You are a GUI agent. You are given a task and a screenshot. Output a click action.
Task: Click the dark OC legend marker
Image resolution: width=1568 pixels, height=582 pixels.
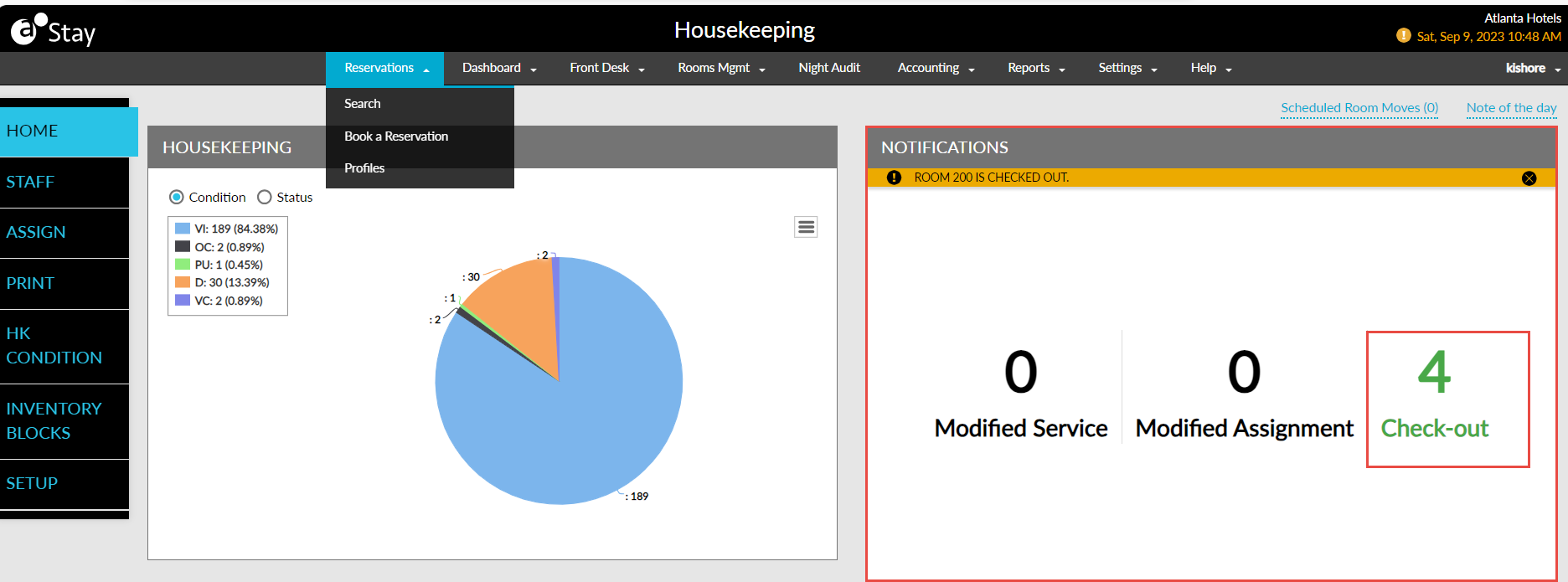point(183,247)
